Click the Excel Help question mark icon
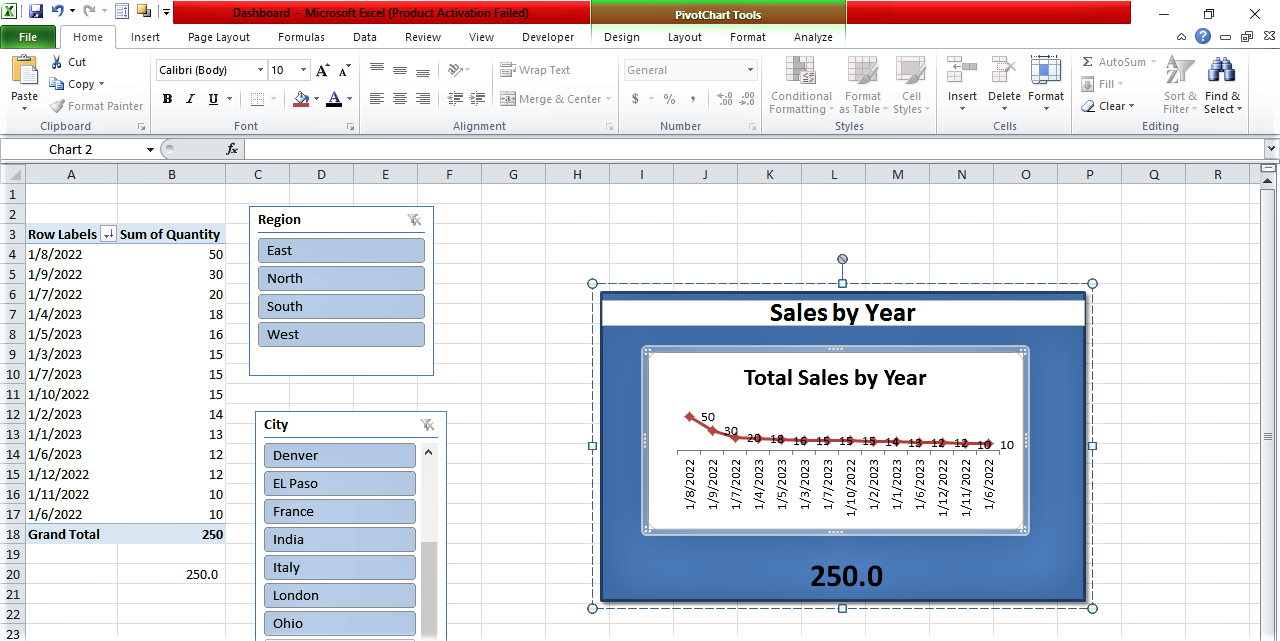Screen dimensions: 1280x641 [x=1203, y=36]
